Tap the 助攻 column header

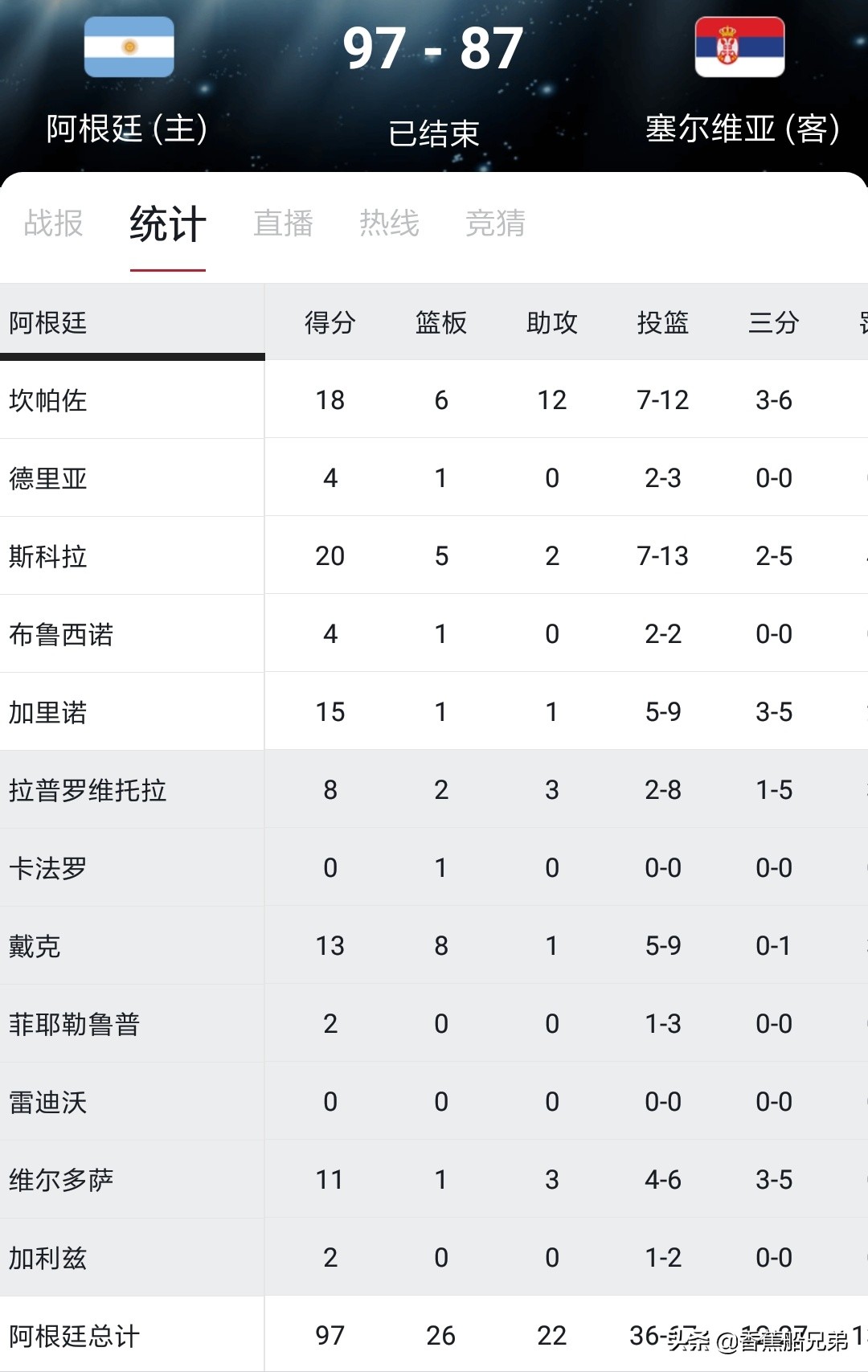click(552, 322)
